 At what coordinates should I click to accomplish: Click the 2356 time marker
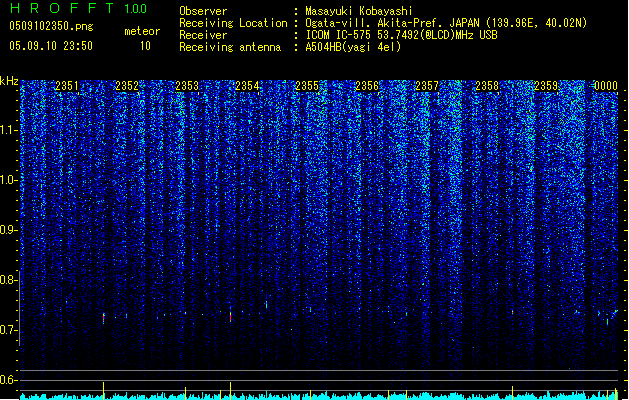pyautogui.click(x=367, y=86)
